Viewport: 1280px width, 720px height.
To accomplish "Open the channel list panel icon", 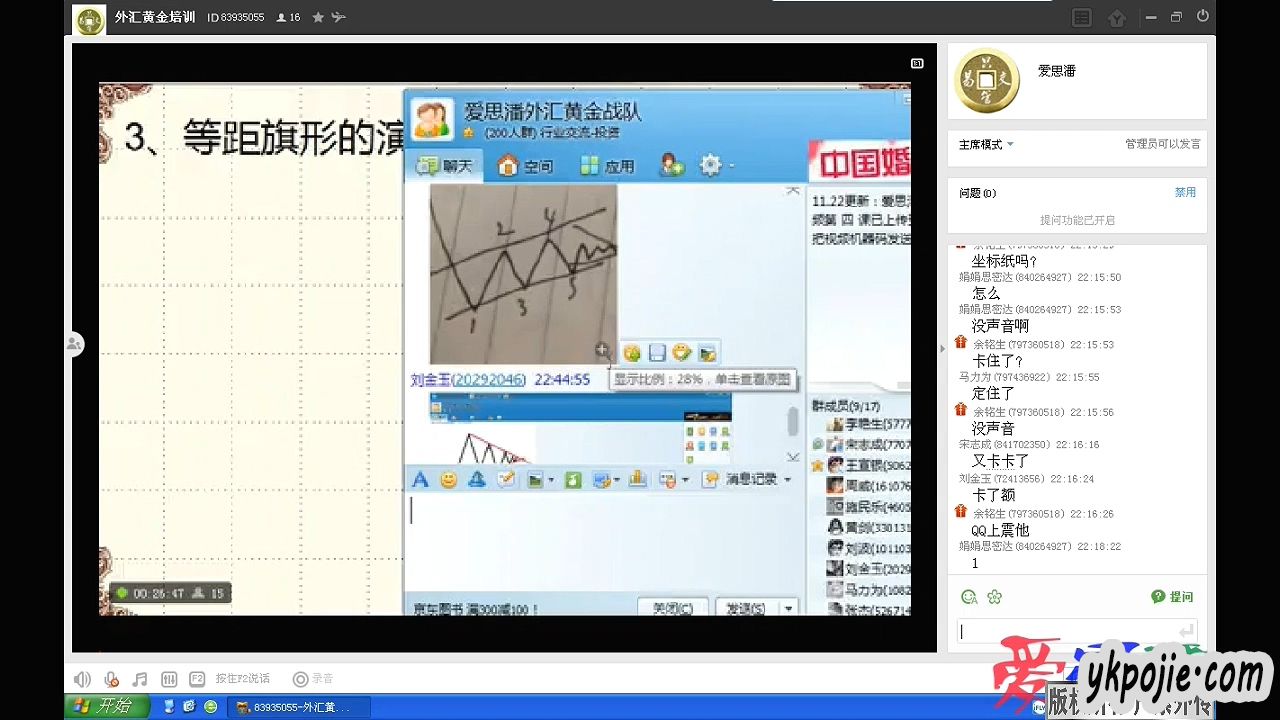I will (x=1081, y=17).
